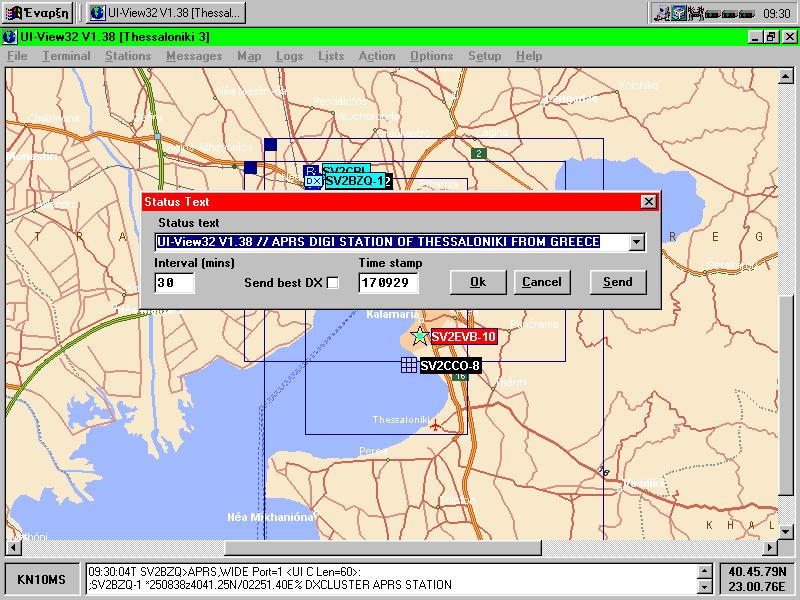The width and height of the screenshot is (800, 600).
Task: Click the KN10MS locator panel
Action: click(42, 580)
